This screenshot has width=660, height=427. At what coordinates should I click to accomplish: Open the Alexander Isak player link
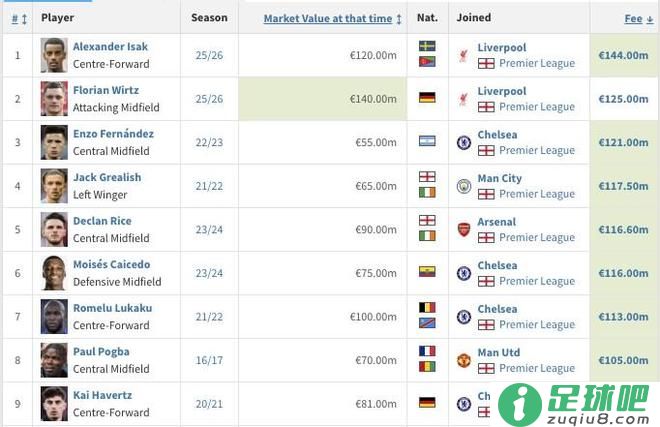coord(110,47)
